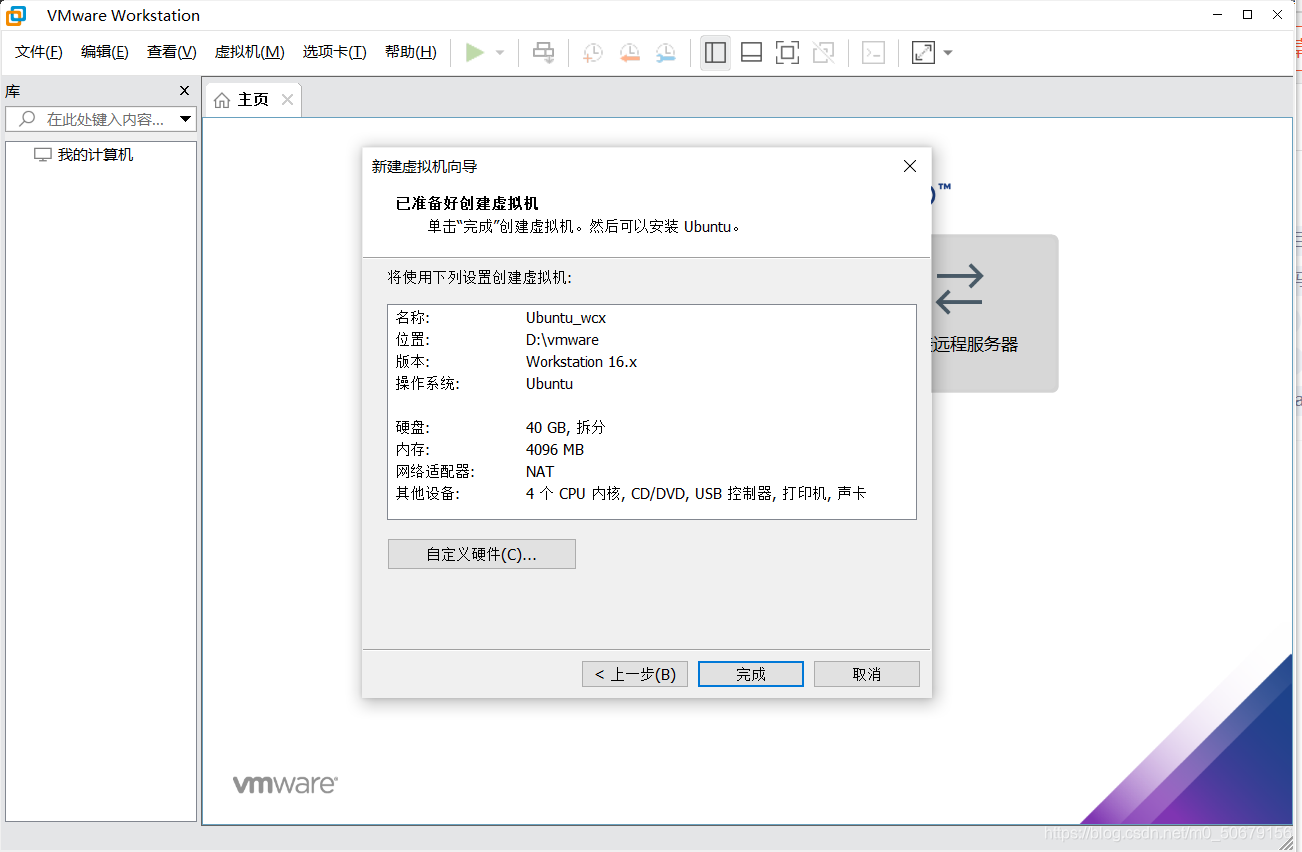Click the 4096 MB memory value
The height and width of the screenshot is (852, 1302).
tap(555, 450)
